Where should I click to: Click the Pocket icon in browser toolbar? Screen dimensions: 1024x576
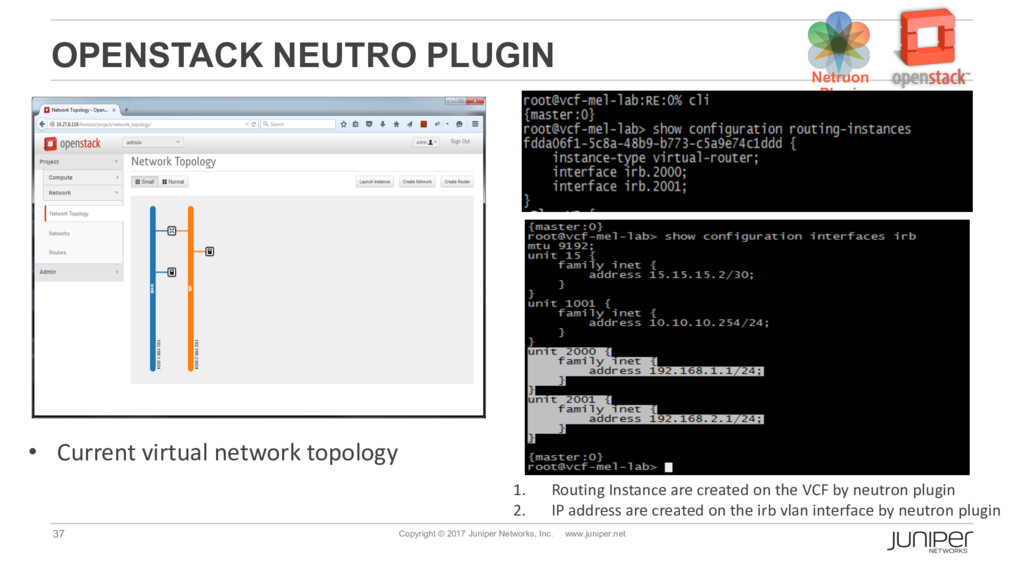point(369,124)
